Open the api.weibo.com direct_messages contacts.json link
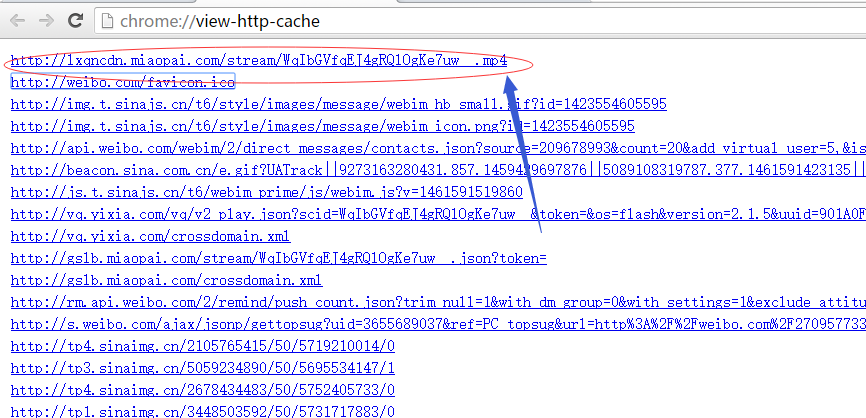Image resolution: width=866 pixels, height=418 pixels. [x=438, y=149]
